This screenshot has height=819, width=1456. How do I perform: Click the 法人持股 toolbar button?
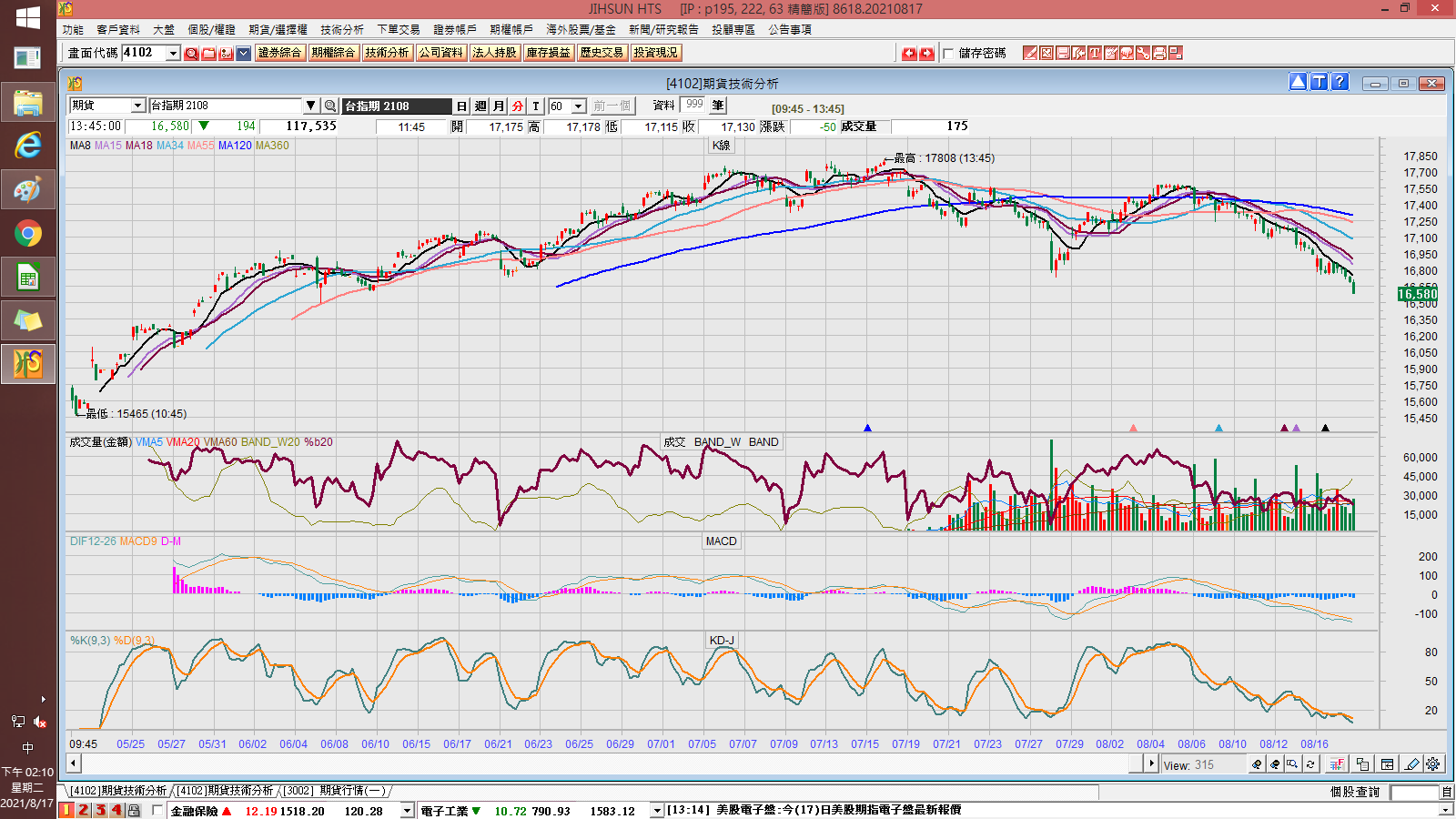tap(494, 53)
